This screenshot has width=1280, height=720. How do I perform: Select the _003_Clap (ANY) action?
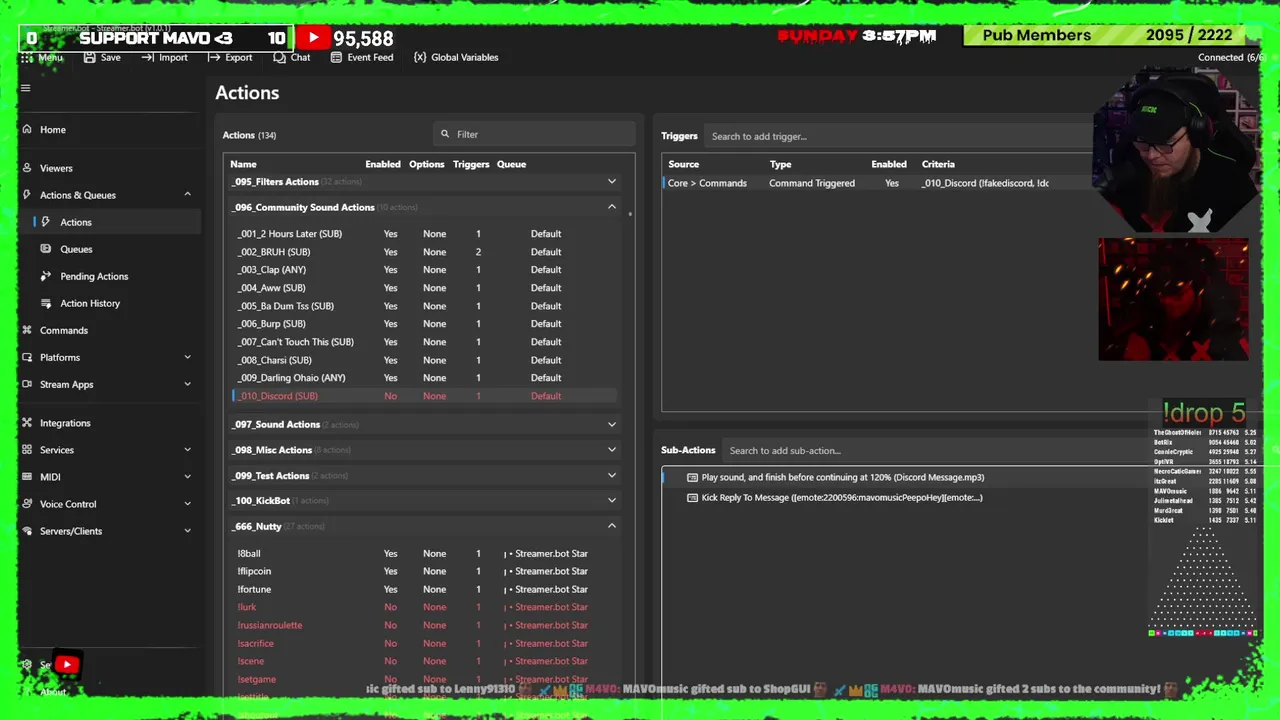[425, 270]
